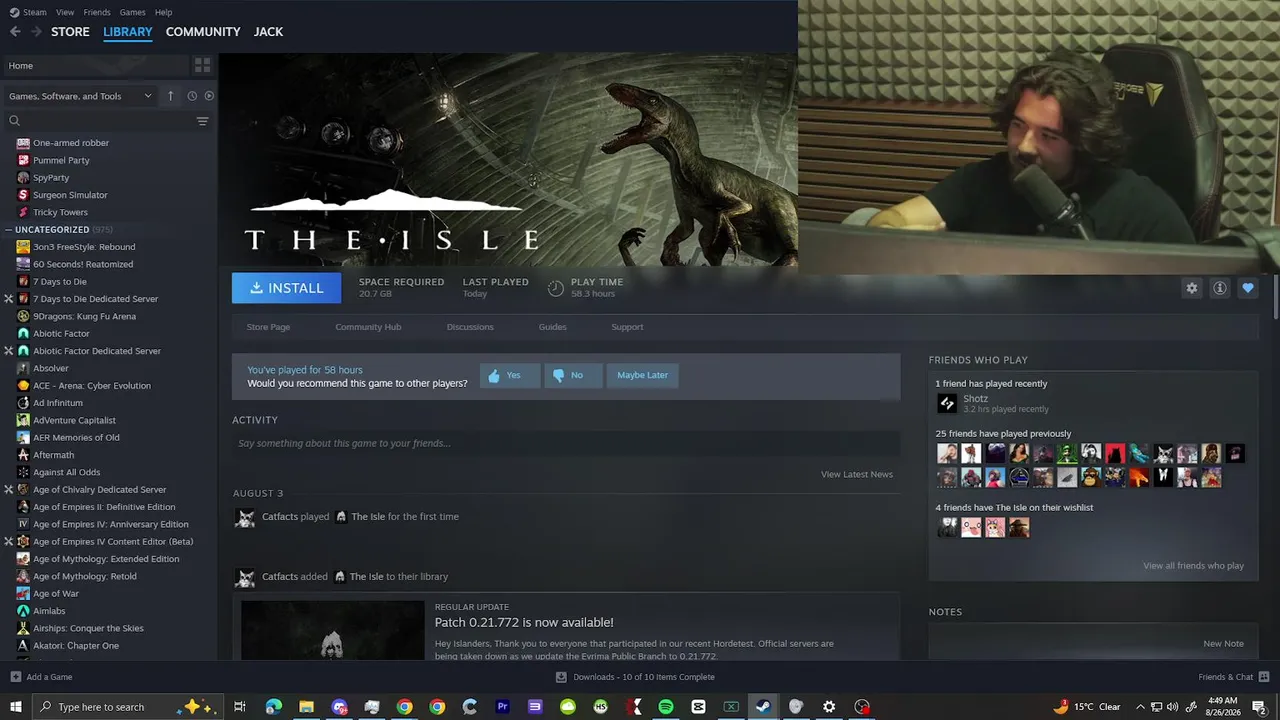Click the Add a Game plus icon
Viewport: 1280px width, 720px height.
pos(15,677)
